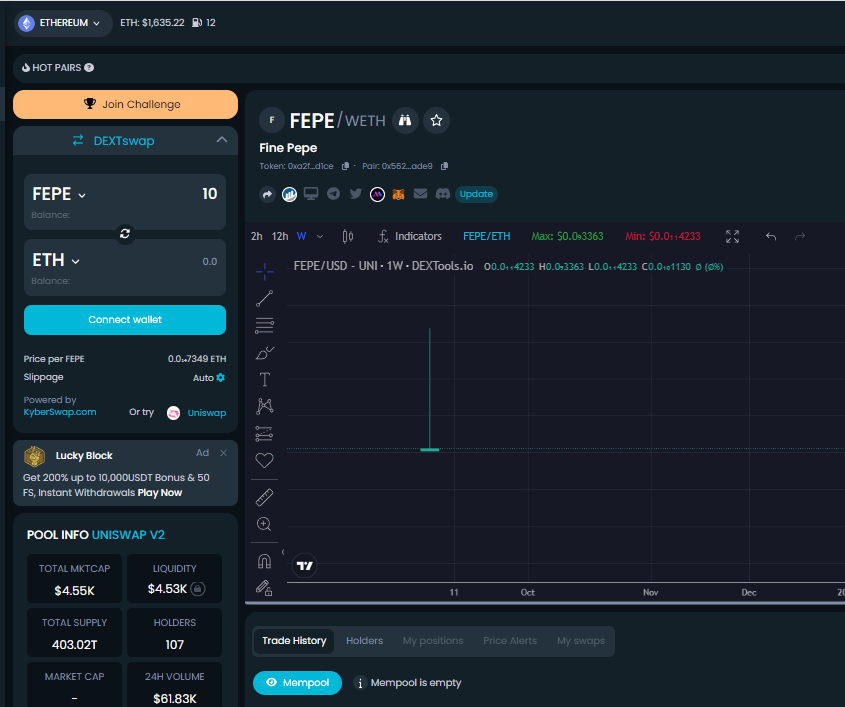
Task: Click the gas price pump icon
Action: pyautogui.click(x=197, y=23)
